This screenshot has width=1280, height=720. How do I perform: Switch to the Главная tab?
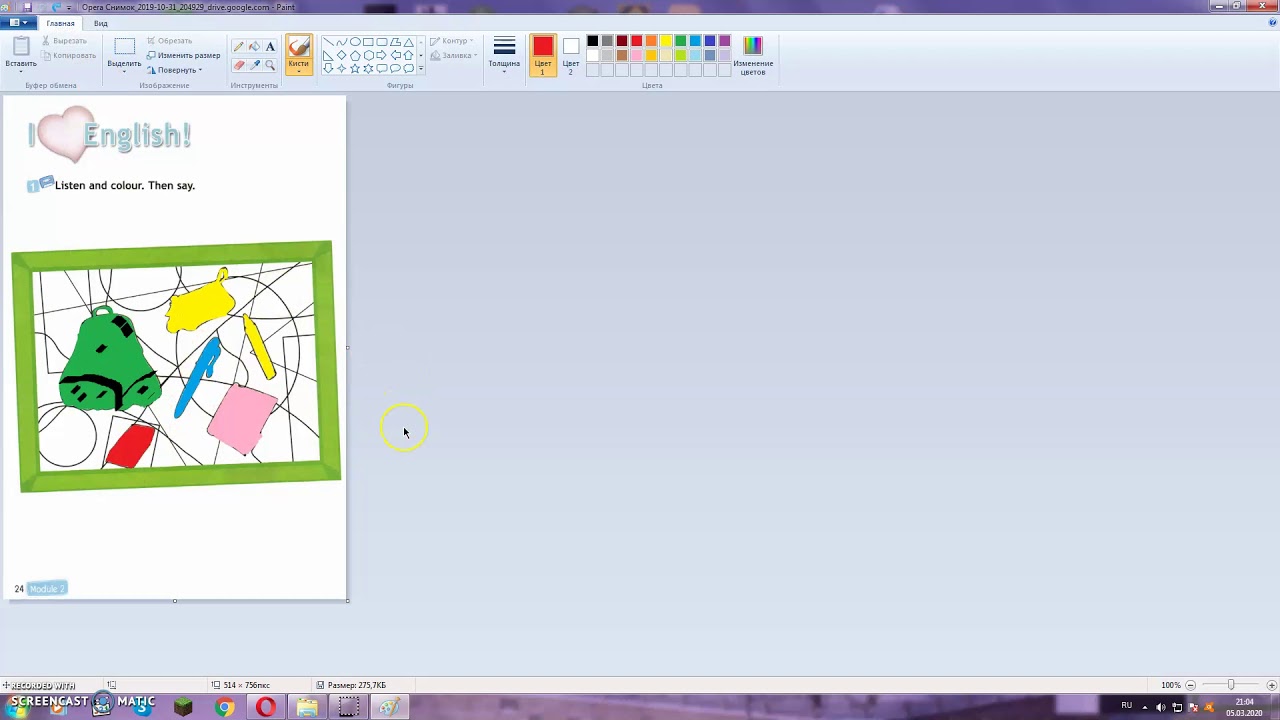(60, 23)
